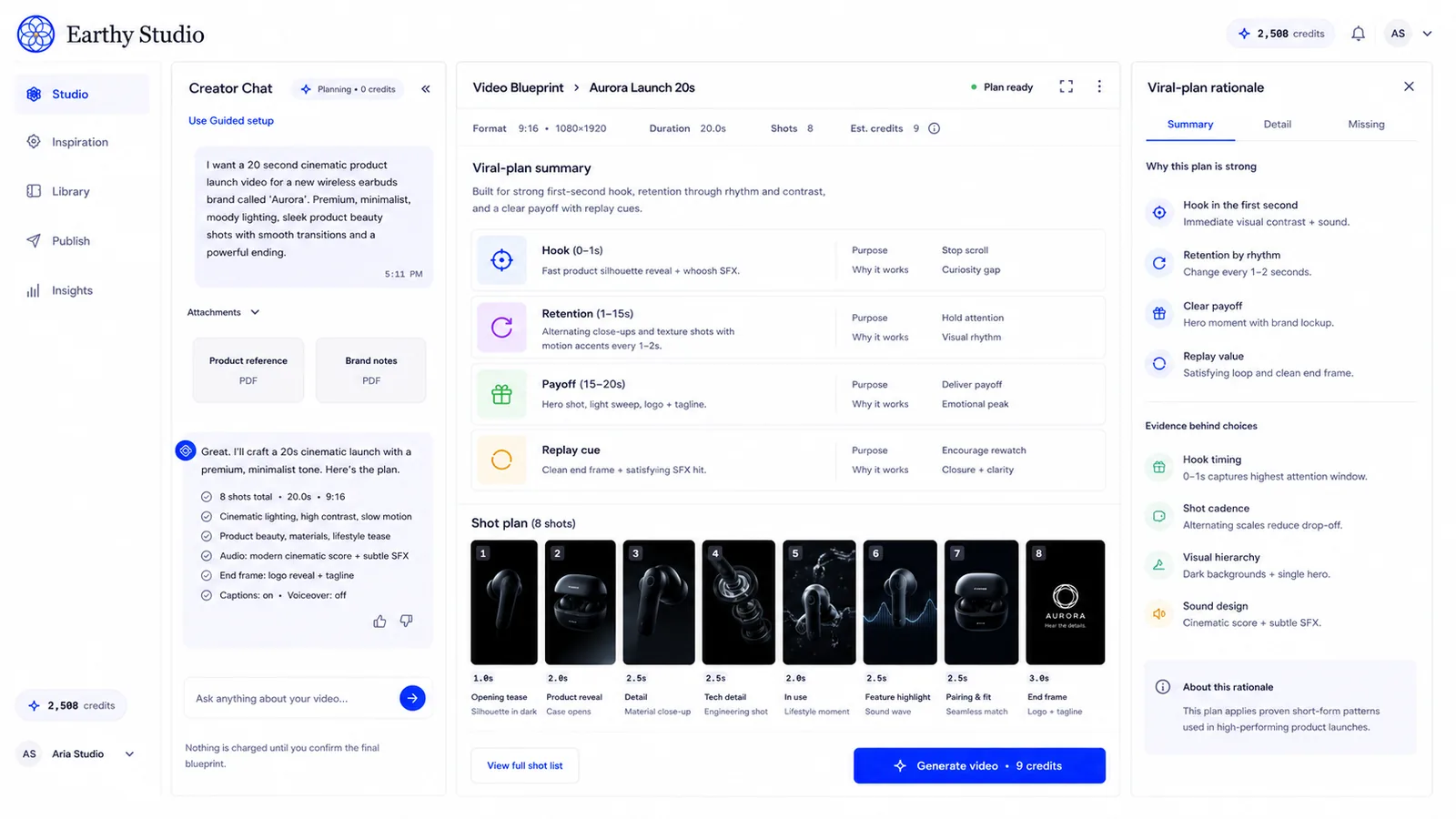Click the Payoff gift icon
Image resolution: width=1456 pixels, height=819 pixels.
click(x=501, y=394)
